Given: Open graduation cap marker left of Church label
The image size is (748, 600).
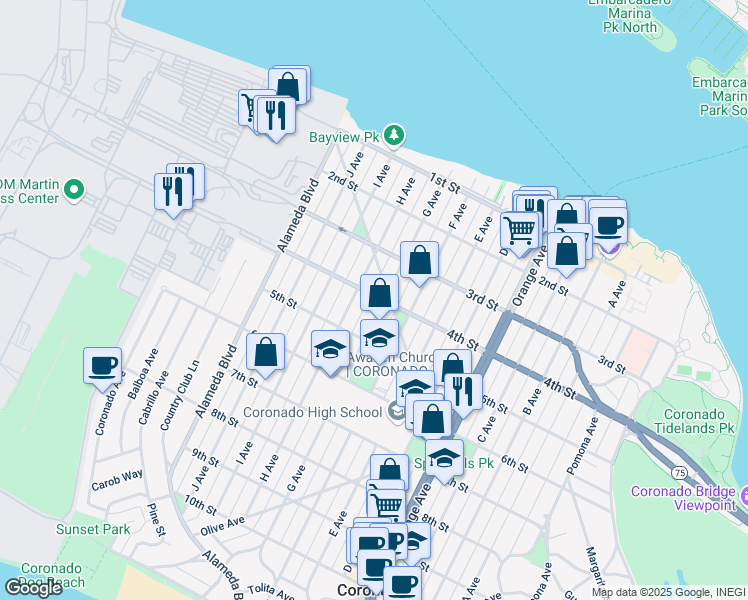Looking at the screenshot, I should coord(330,350).
